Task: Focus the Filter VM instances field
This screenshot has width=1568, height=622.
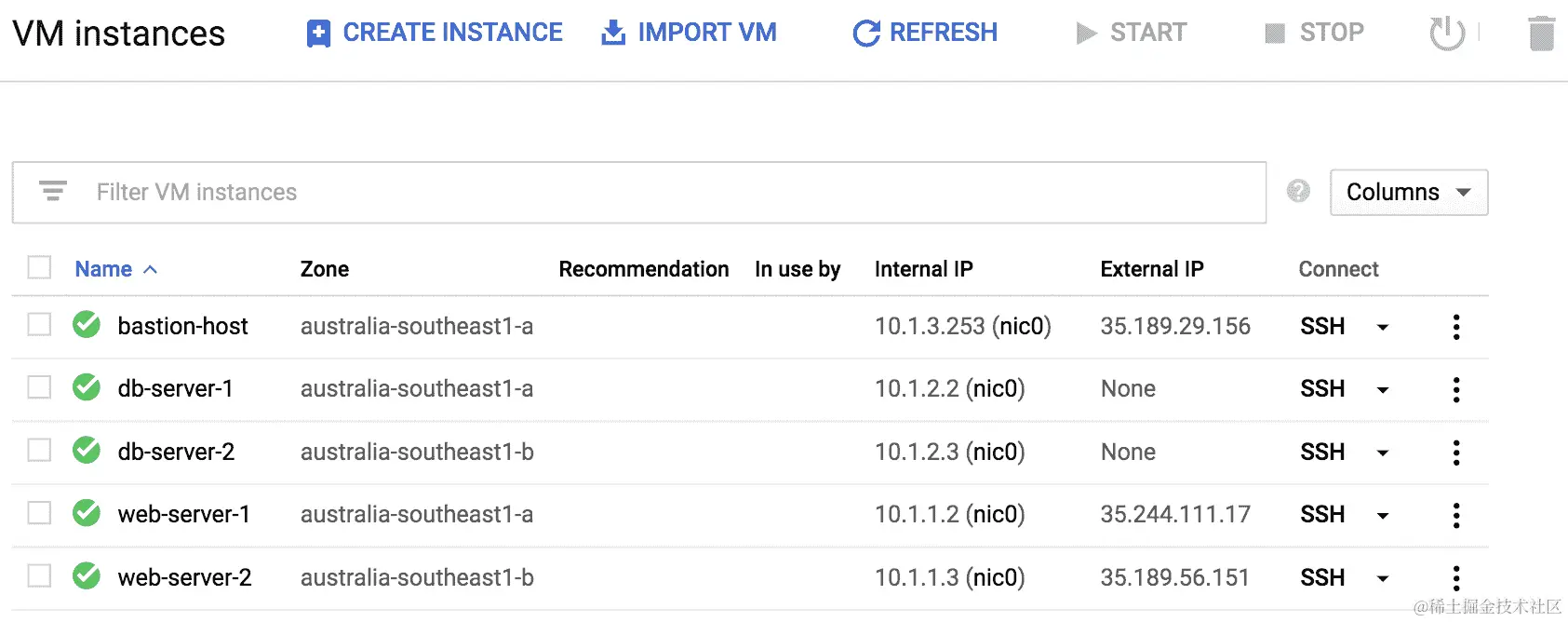Action: tap(639, 193)
